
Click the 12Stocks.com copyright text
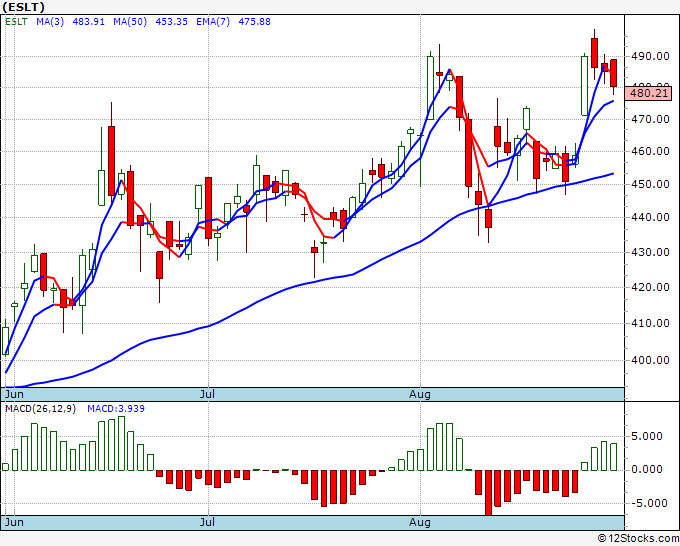638,539
